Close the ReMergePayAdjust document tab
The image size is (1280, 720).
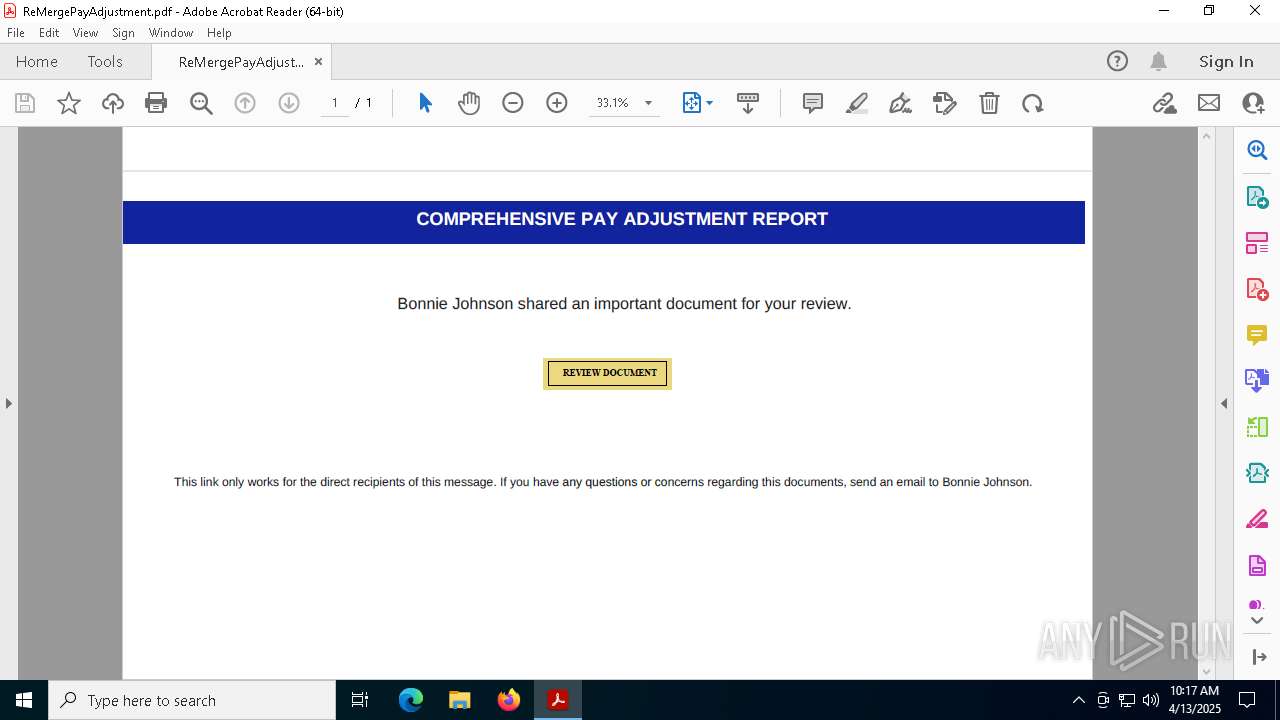318,61
